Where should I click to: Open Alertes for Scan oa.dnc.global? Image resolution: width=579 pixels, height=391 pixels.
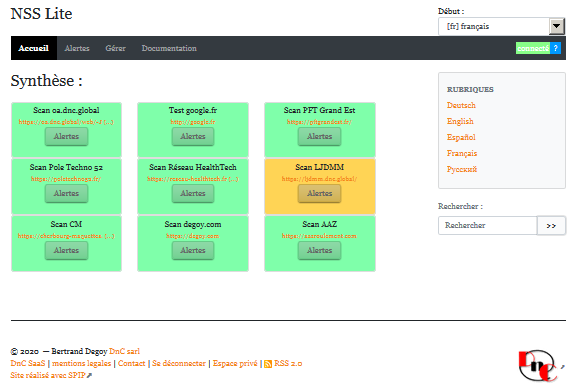[66, 136]
